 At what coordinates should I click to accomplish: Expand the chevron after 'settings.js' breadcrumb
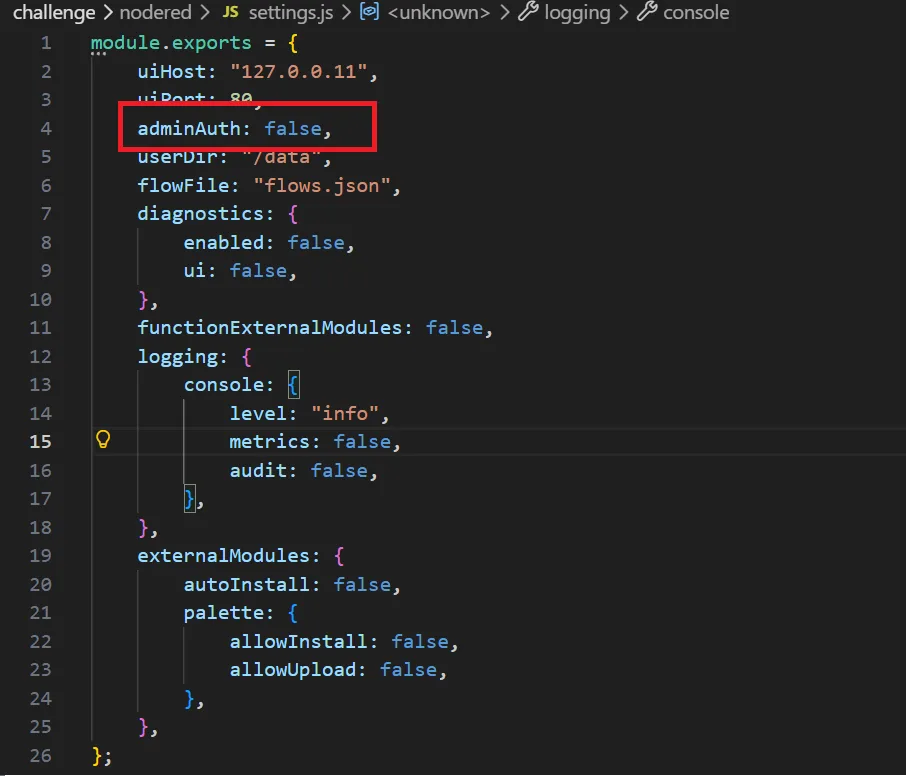(346, 12)
